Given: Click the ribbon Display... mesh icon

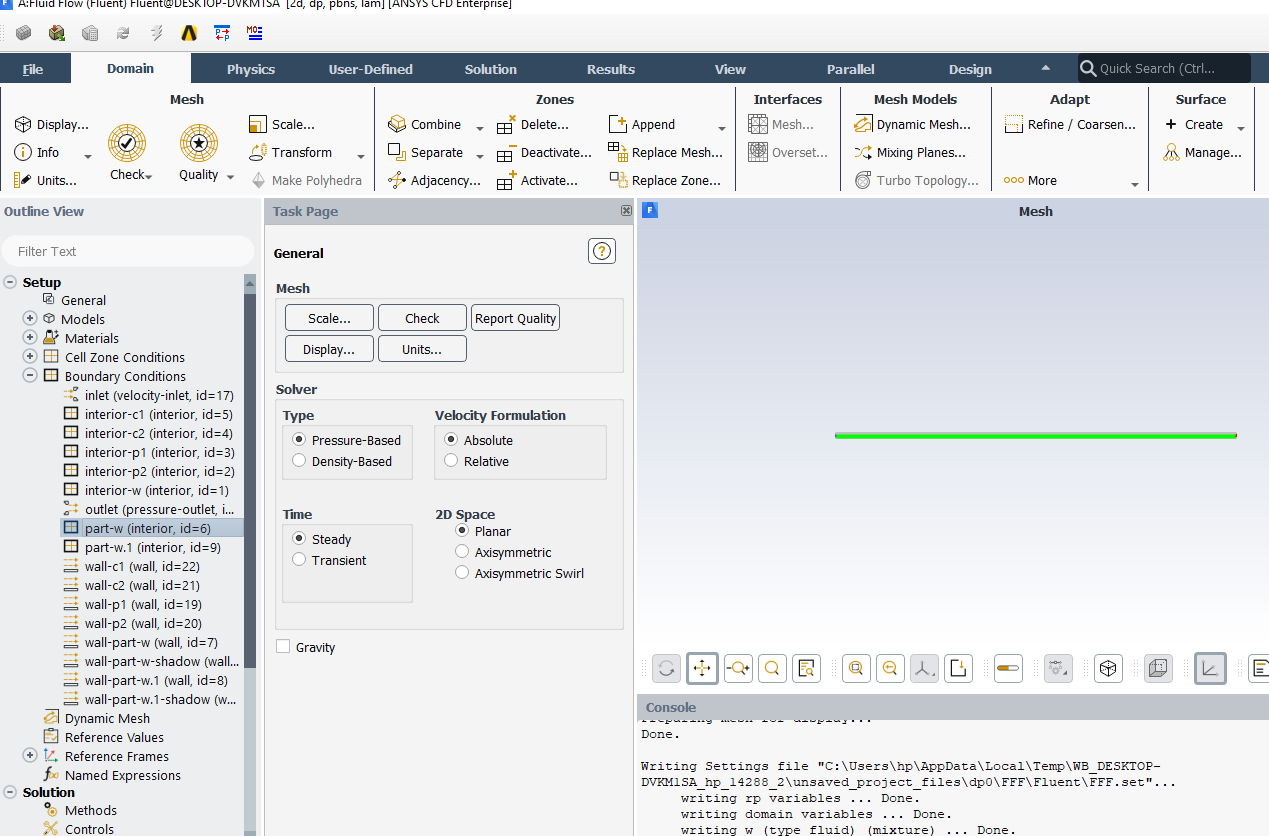Looking at the screenshot, I should pos(51,125).
